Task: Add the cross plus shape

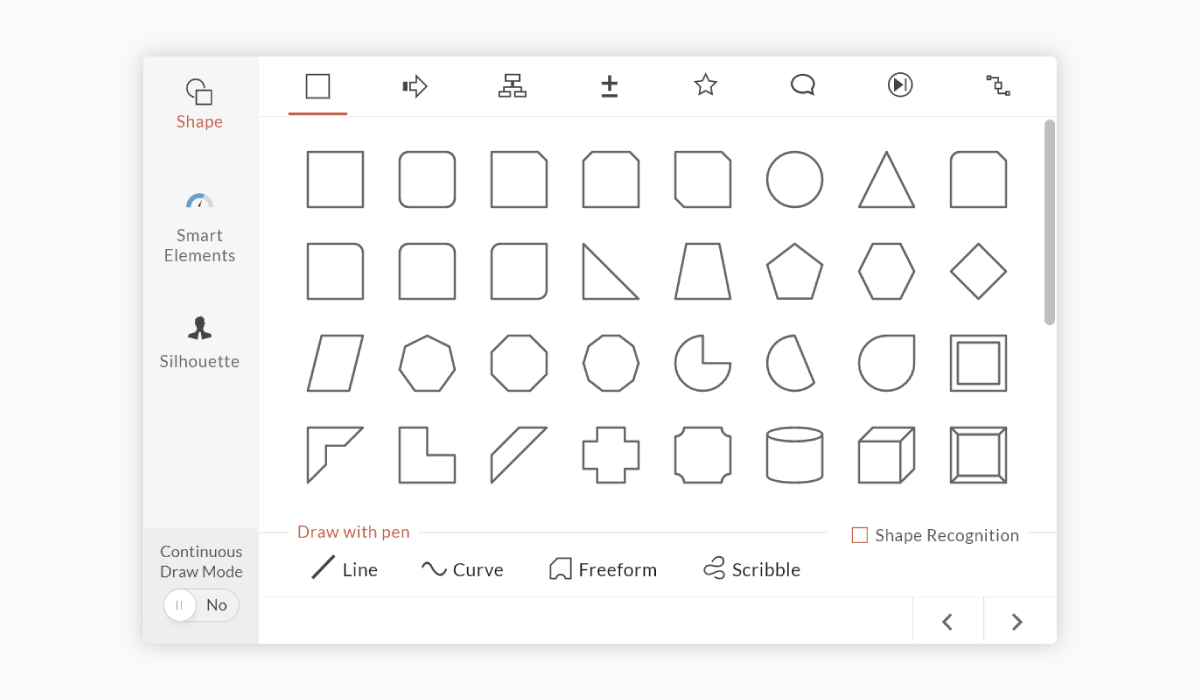Action: 611,455
